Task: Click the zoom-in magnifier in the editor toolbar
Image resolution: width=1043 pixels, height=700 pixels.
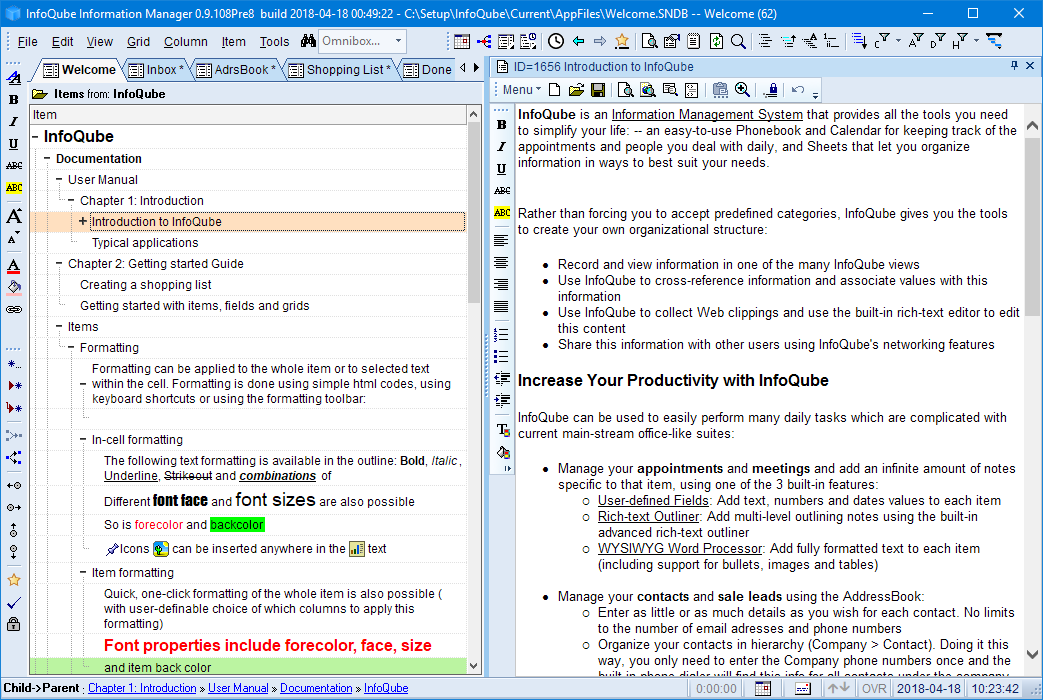Action: (x=742, y=90)
